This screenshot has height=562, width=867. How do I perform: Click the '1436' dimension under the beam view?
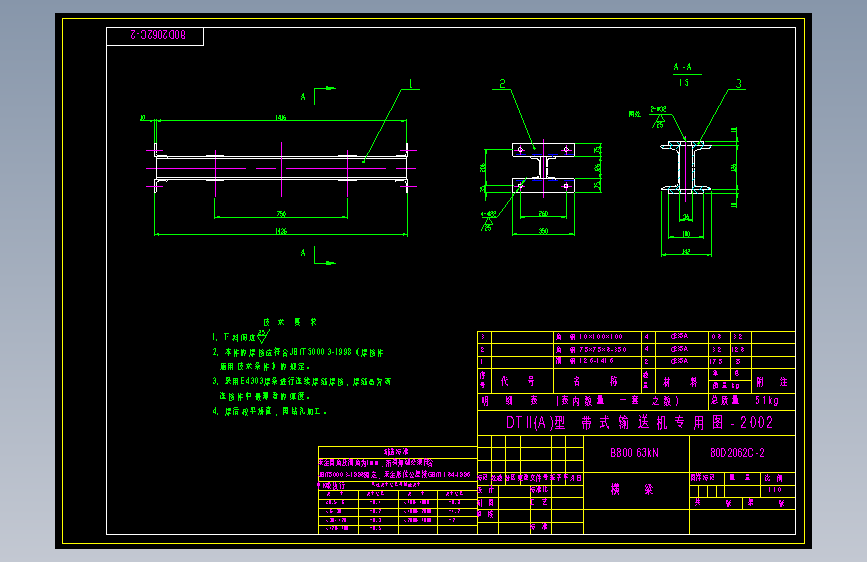(x=281, y=231)
